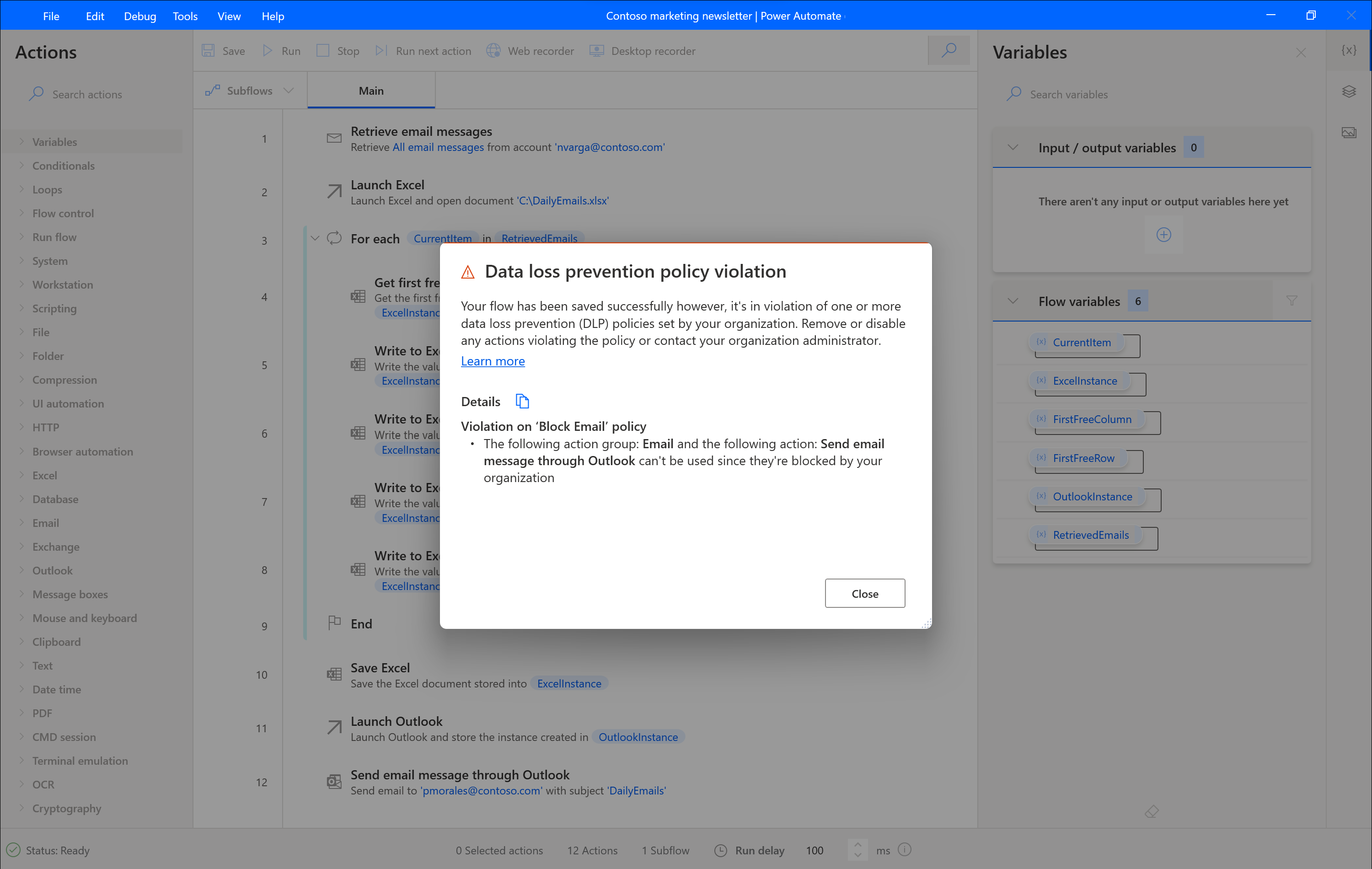Open the Debug menu in menu bar
1372x869 pixels.
click(x=138, y=15)
